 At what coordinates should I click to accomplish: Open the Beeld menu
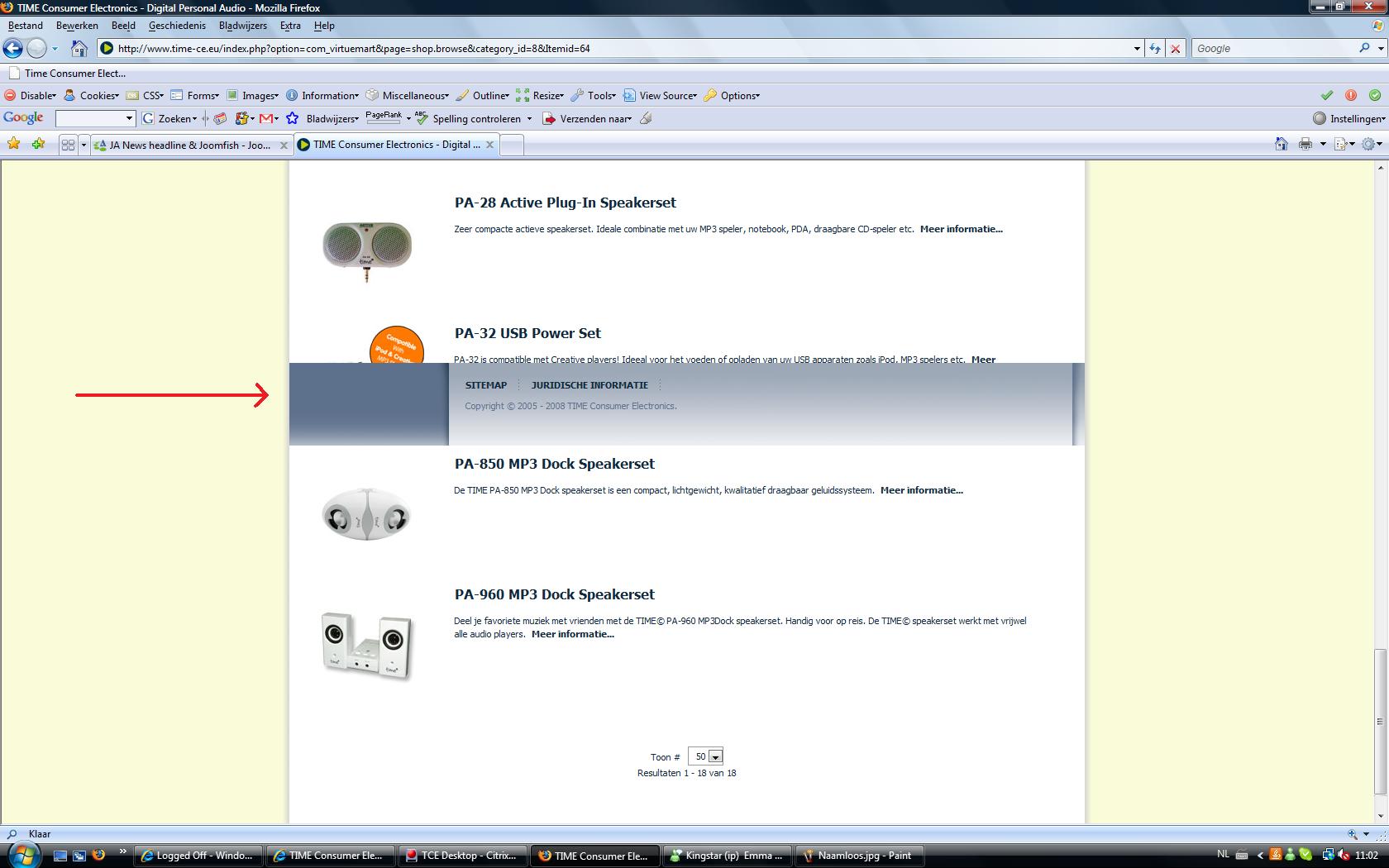(x=123, y=26)
